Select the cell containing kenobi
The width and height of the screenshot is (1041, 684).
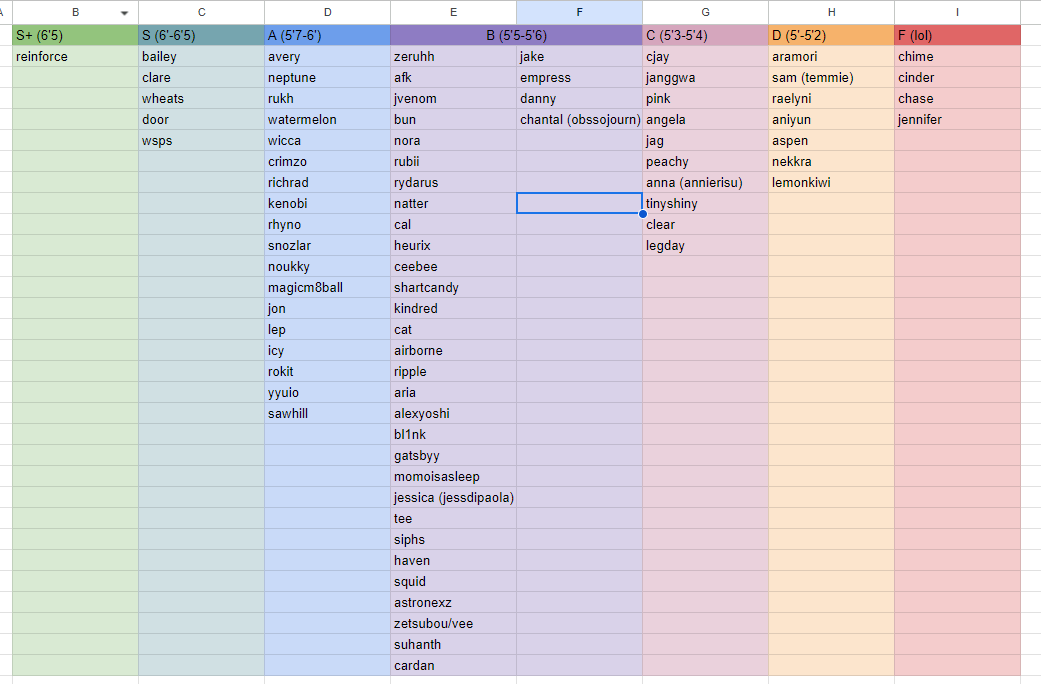pos(327,203)
